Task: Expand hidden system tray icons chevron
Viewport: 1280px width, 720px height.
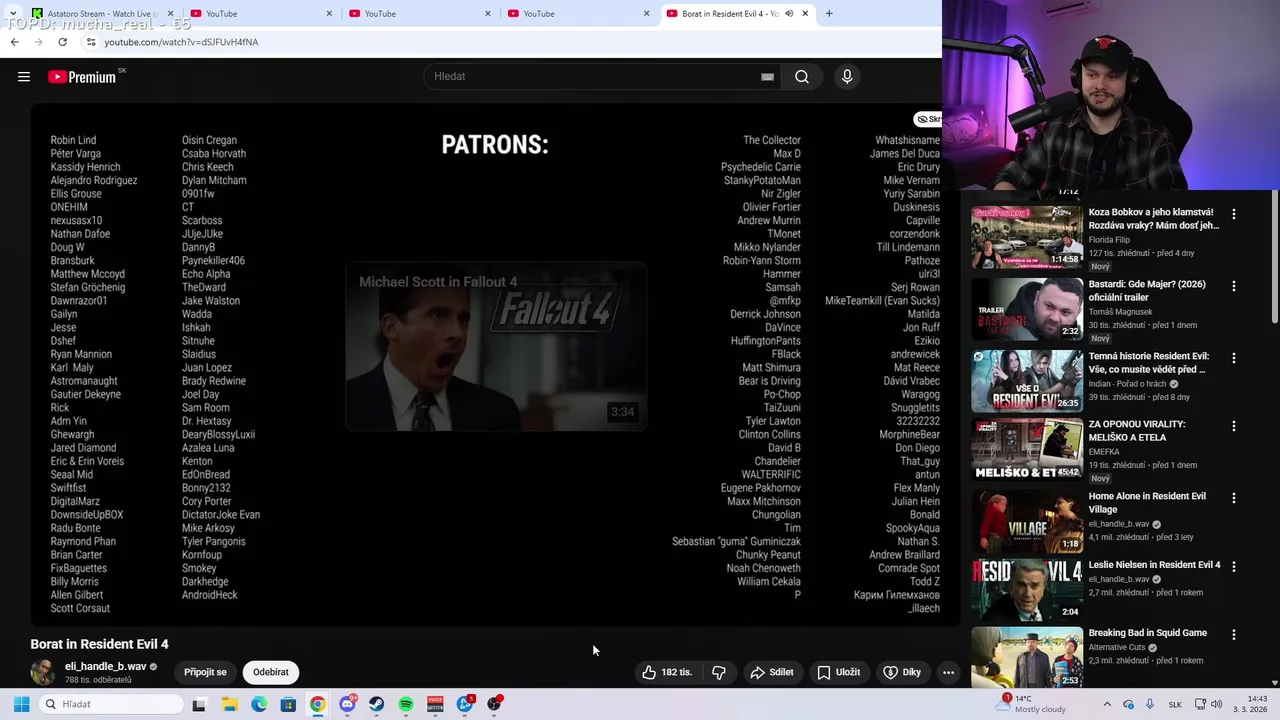Action: [1107, 704]
